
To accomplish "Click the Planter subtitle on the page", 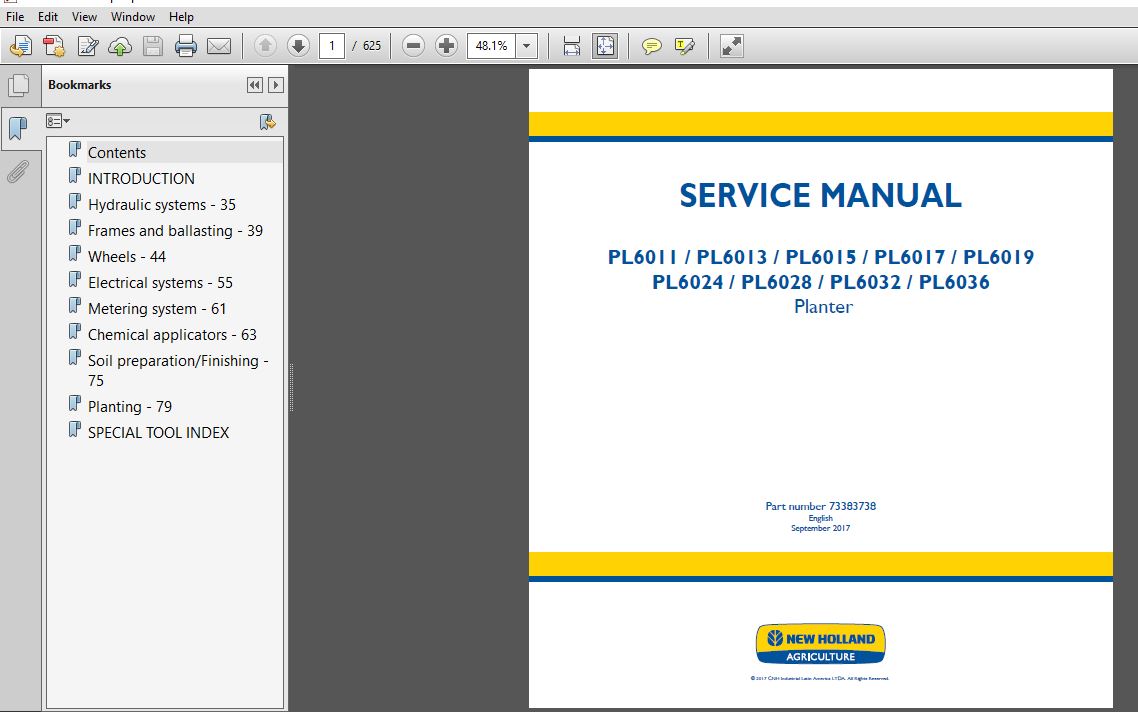I will 824,307.
